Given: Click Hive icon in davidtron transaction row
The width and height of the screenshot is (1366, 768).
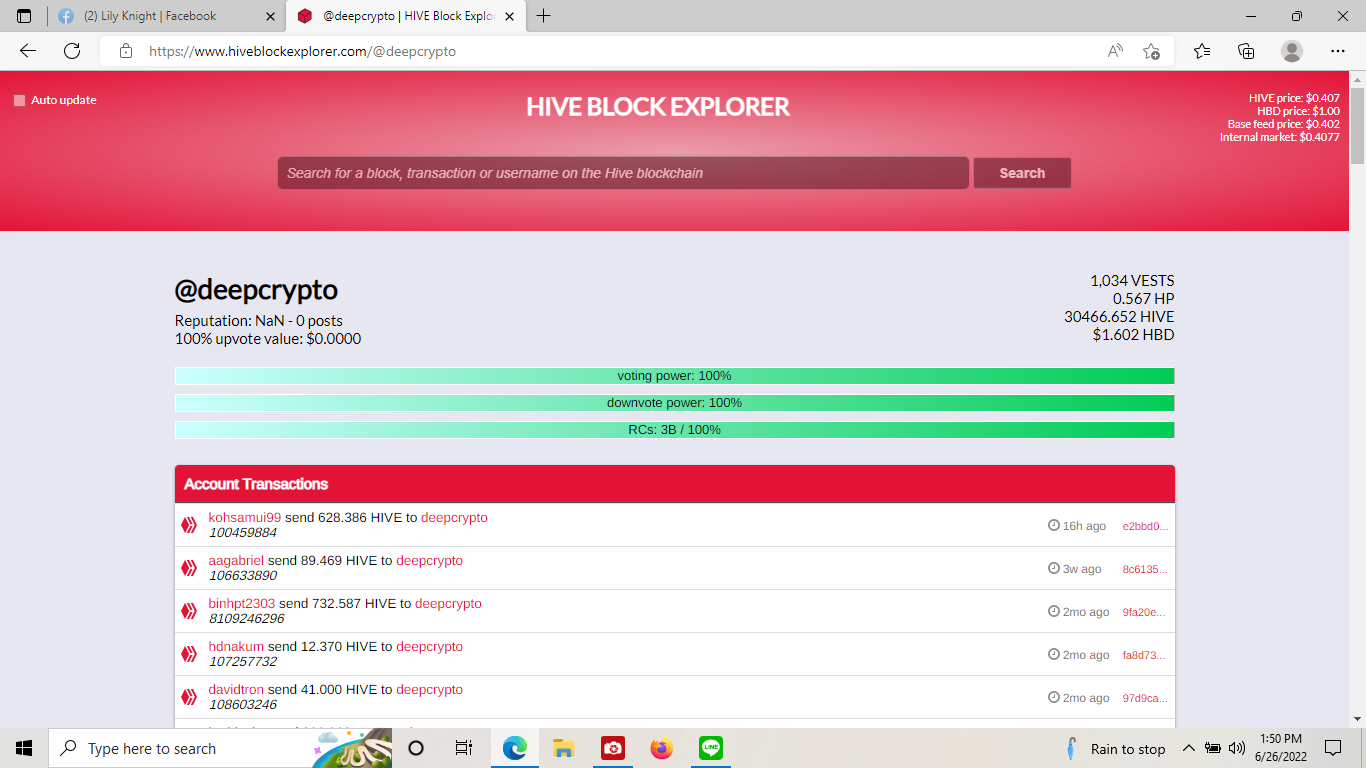Looking at the screenshot, I should 189,697.
